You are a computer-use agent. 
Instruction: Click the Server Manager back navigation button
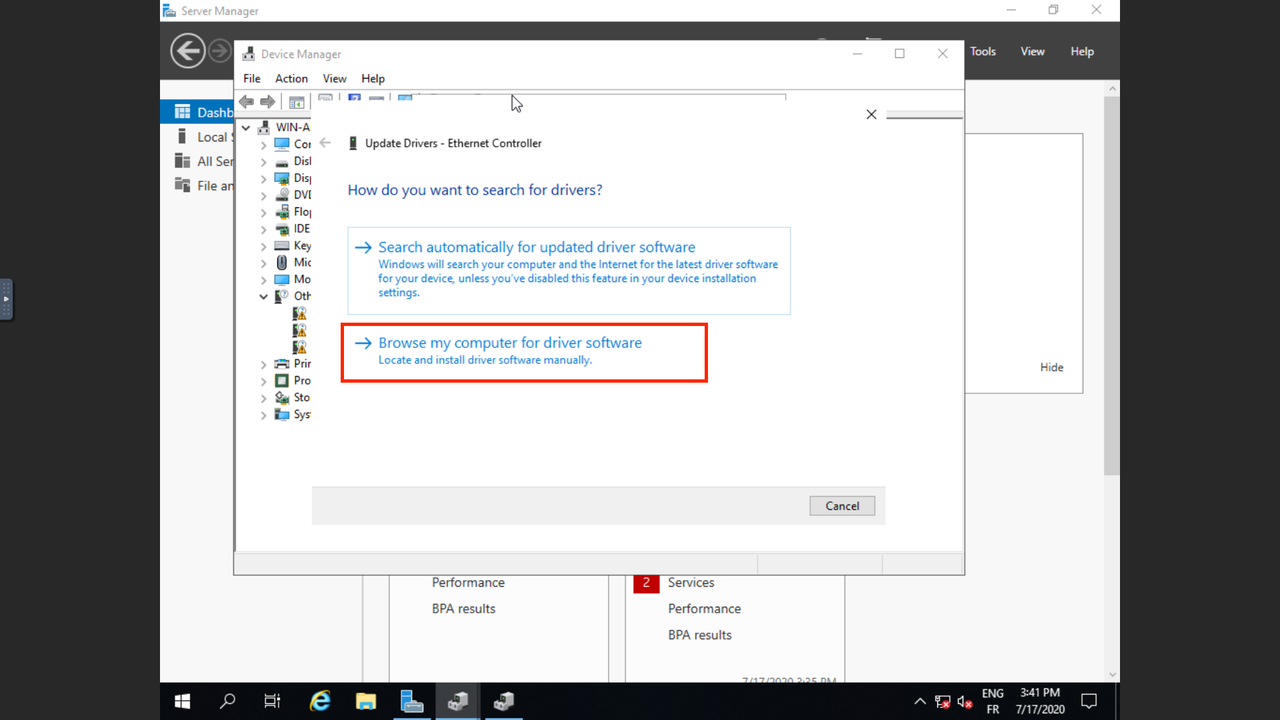(x=188, y=51)
